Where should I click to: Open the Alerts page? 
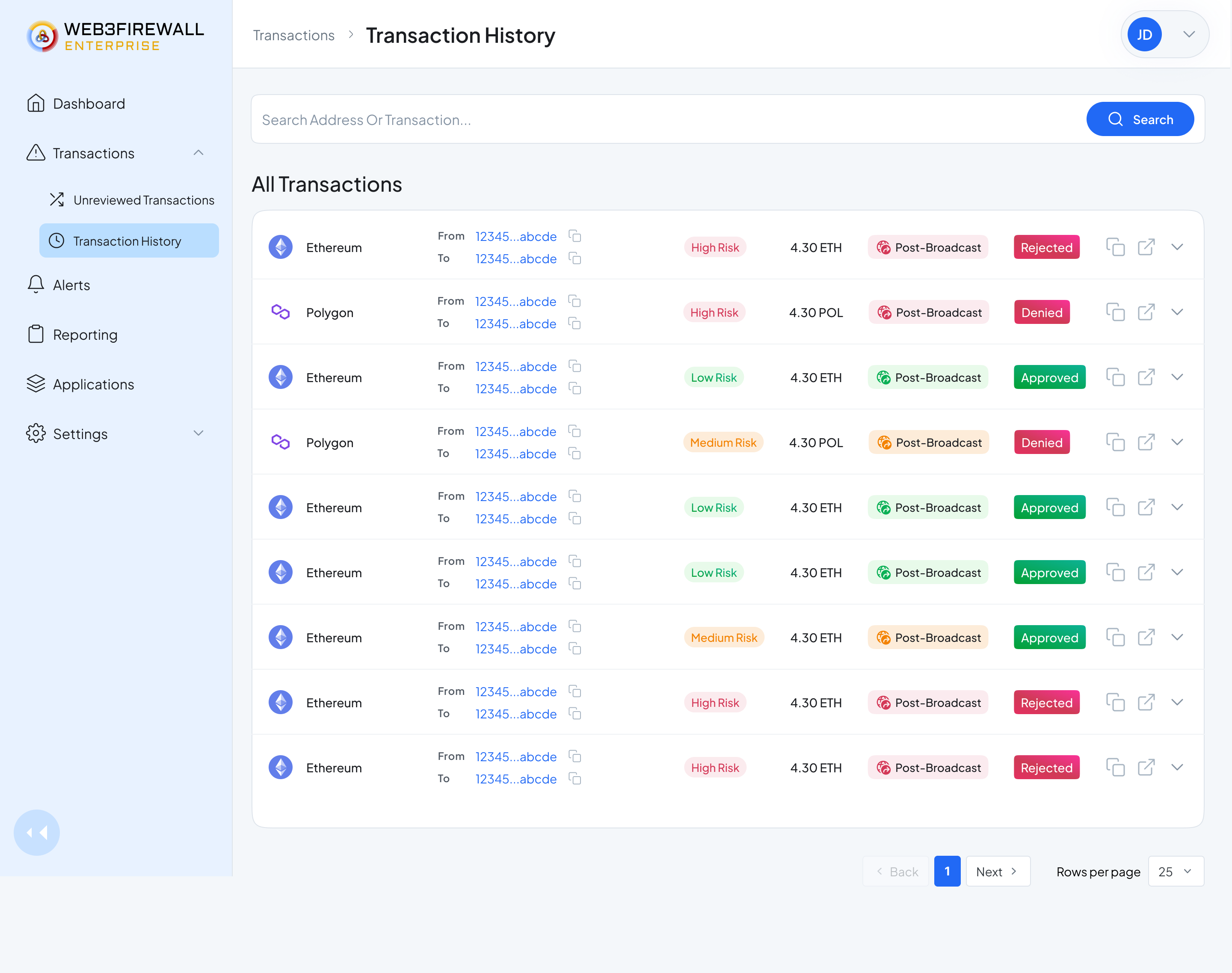[x=58, y=285]
